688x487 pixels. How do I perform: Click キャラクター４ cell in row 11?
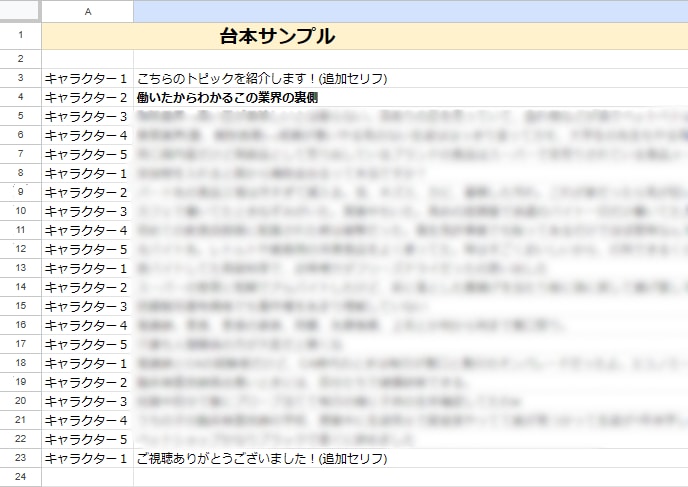pyautogui.click(x=88, y=230)
